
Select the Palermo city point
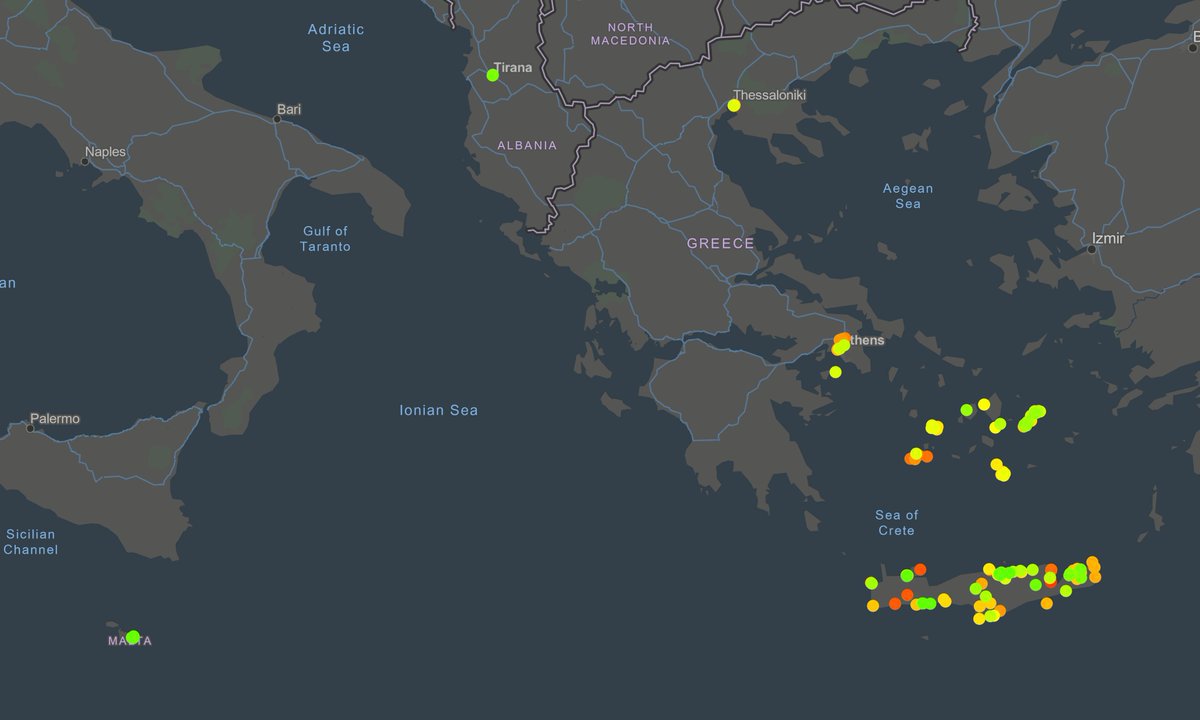pyautogui.click(x=30, y=428)
